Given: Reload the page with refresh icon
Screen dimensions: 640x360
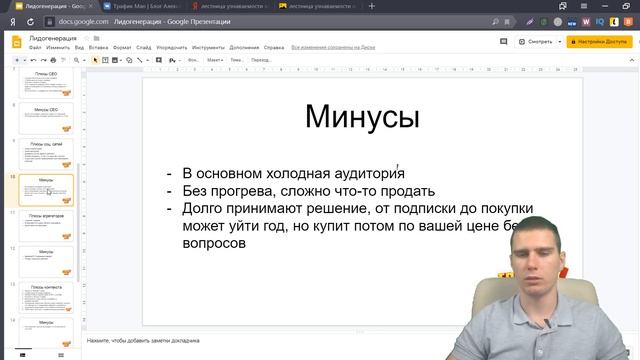Looking at the screenshot, I should pyautogui.click(x=30, y=22).
